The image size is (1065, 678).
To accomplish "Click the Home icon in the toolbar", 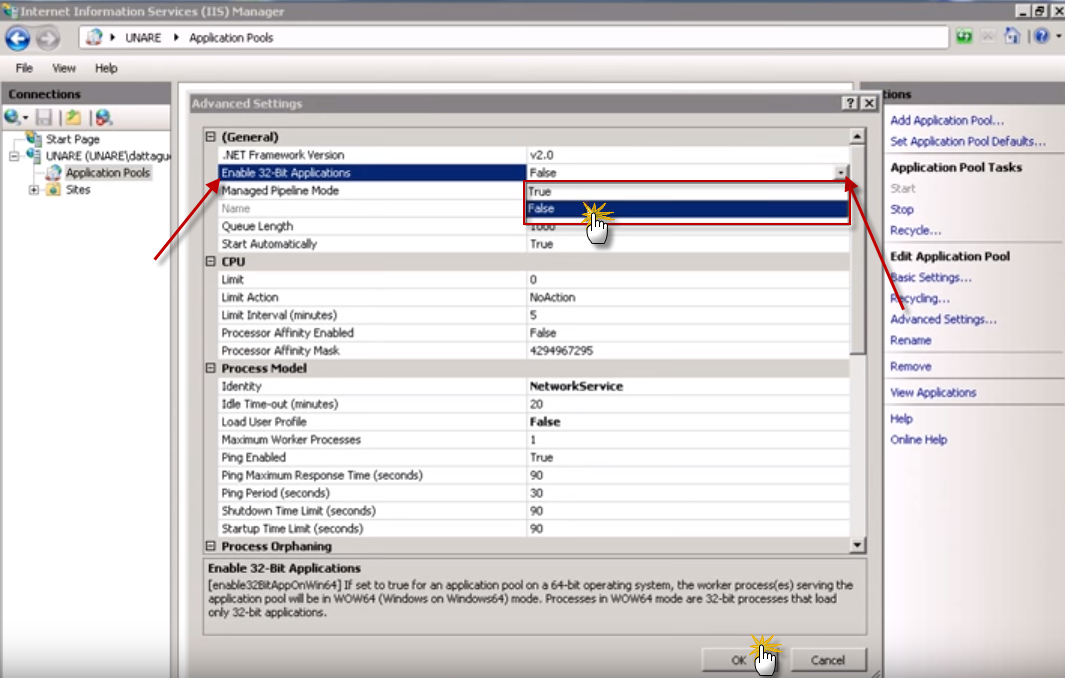I will (1012, 37).
